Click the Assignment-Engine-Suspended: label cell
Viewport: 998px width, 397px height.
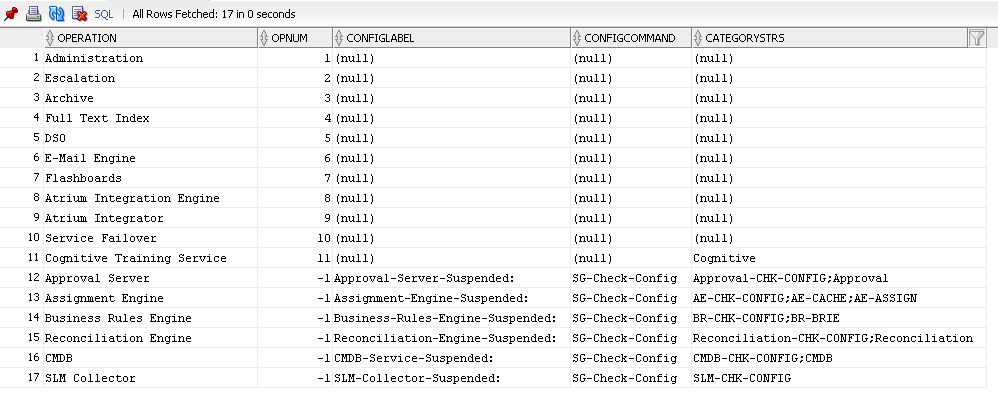click(x=451, y=298)
